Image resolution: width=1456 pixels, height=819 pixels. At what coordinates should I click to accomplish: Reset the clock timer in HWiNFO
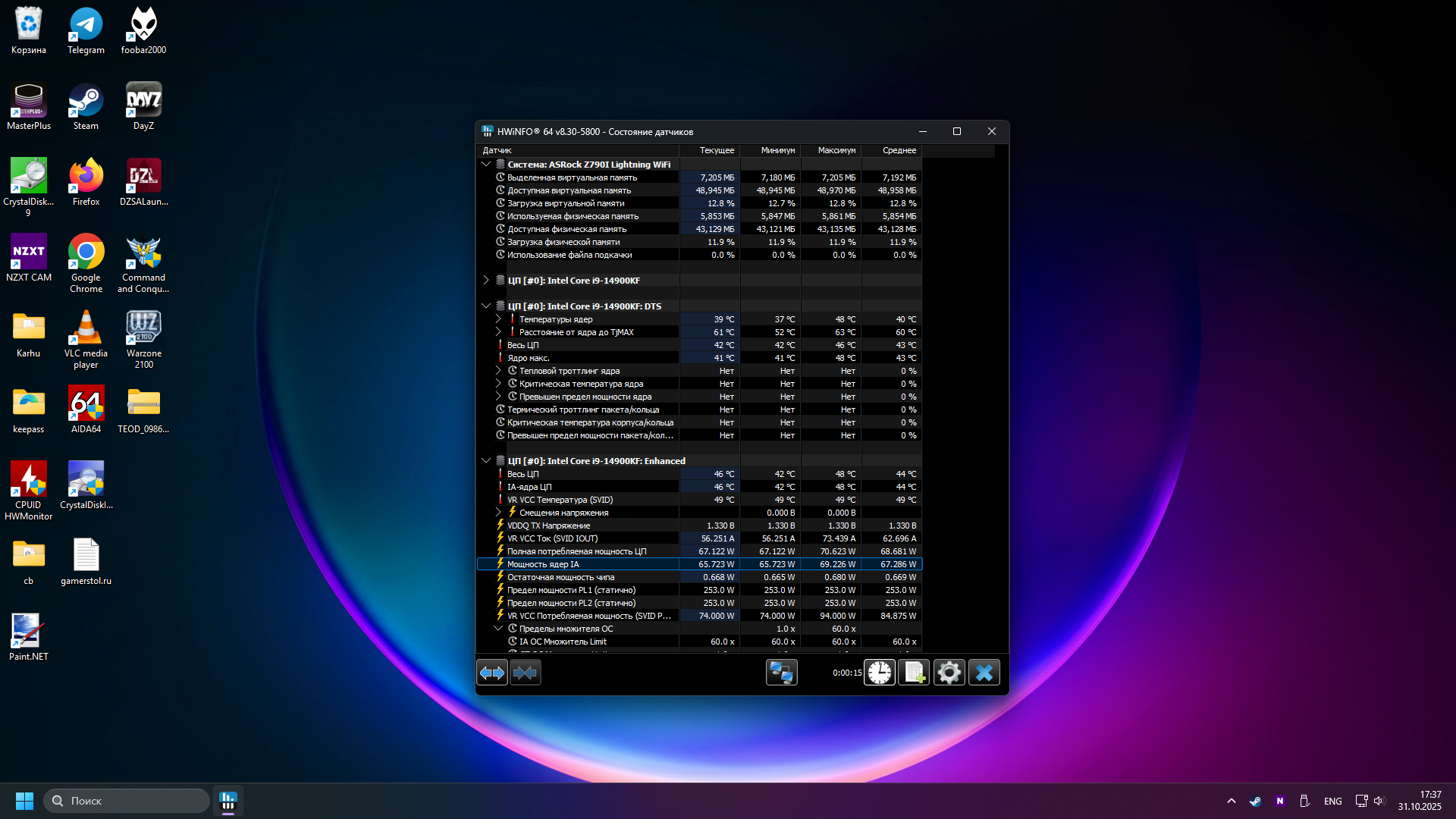[x=880, y=673]
